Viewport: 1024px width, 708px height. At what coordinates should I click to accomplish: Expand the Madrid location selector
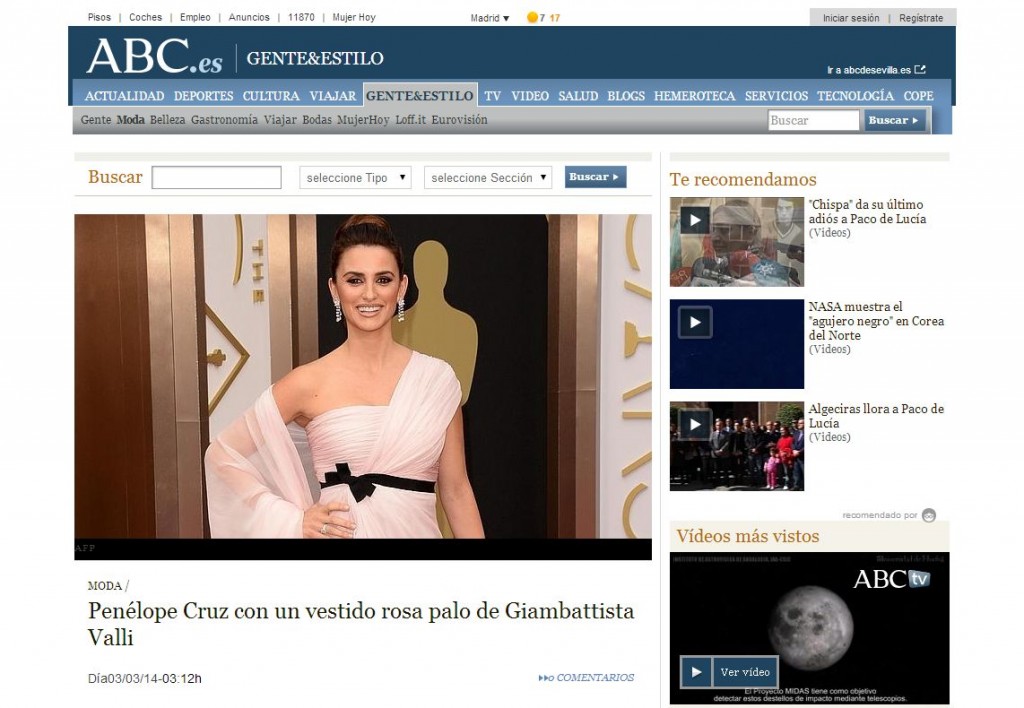click(x=490, y=17)
